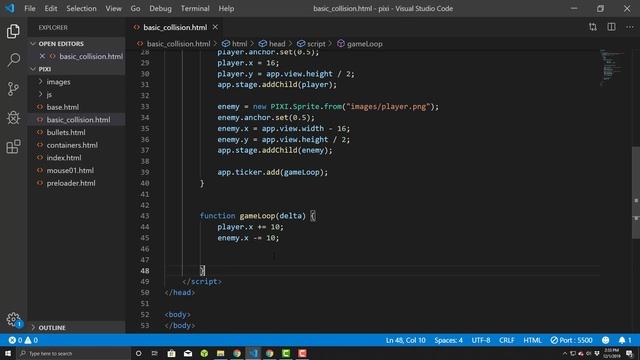
Task: Show hidden system tray icons chevron
Action: 565,353
